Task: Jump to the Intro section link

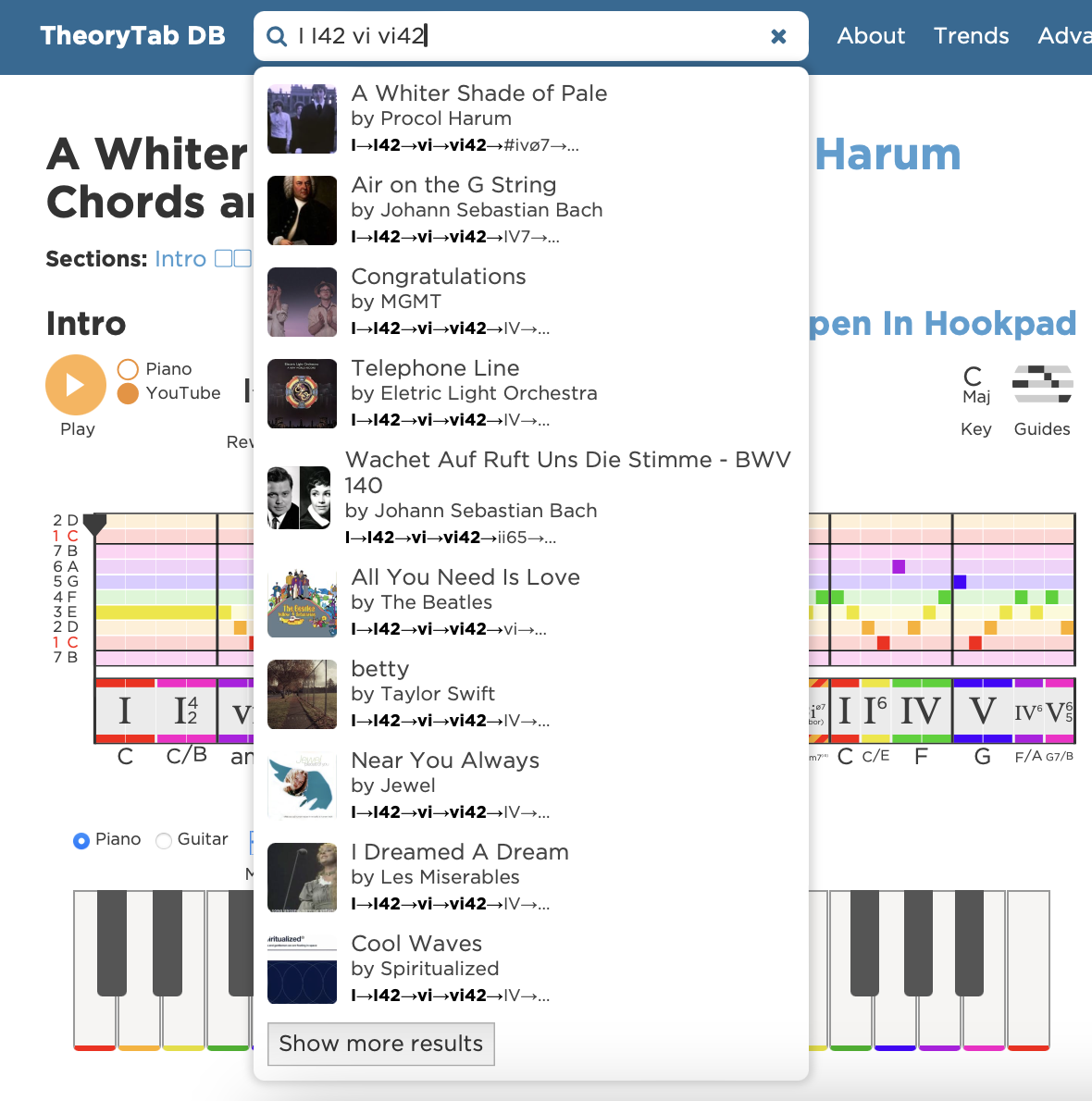Action: click(180, 259)
